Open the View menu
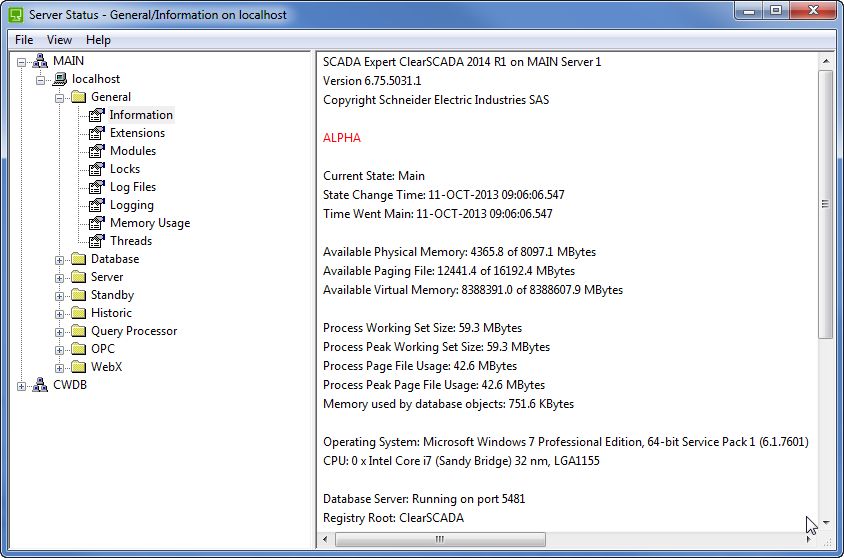 pyautogui.click(x=59, y=40)
